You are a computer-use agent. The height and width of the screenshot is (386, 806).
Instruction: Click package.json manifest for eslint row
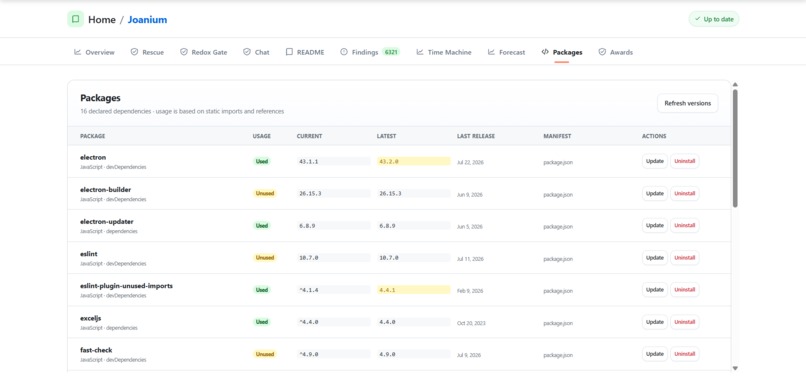(558, 259)
